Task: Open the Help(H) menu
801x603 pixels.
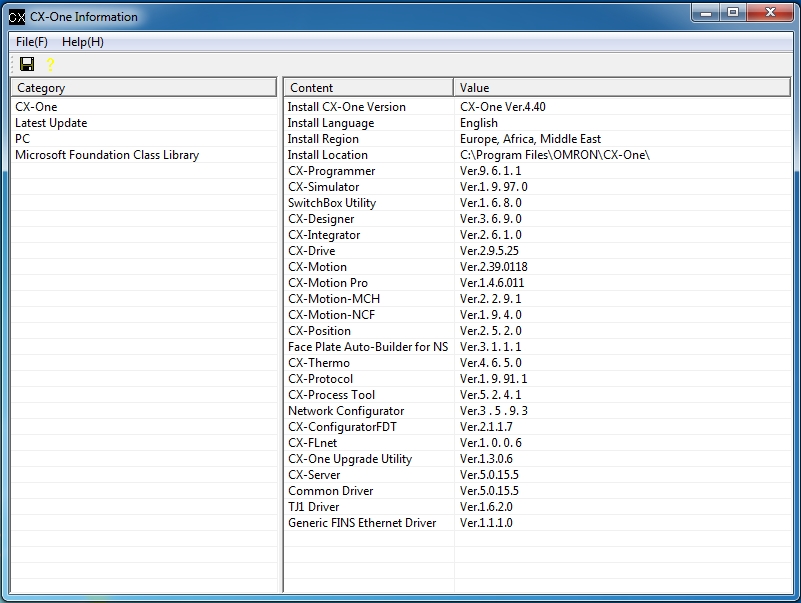Action: tap(83, 42)
